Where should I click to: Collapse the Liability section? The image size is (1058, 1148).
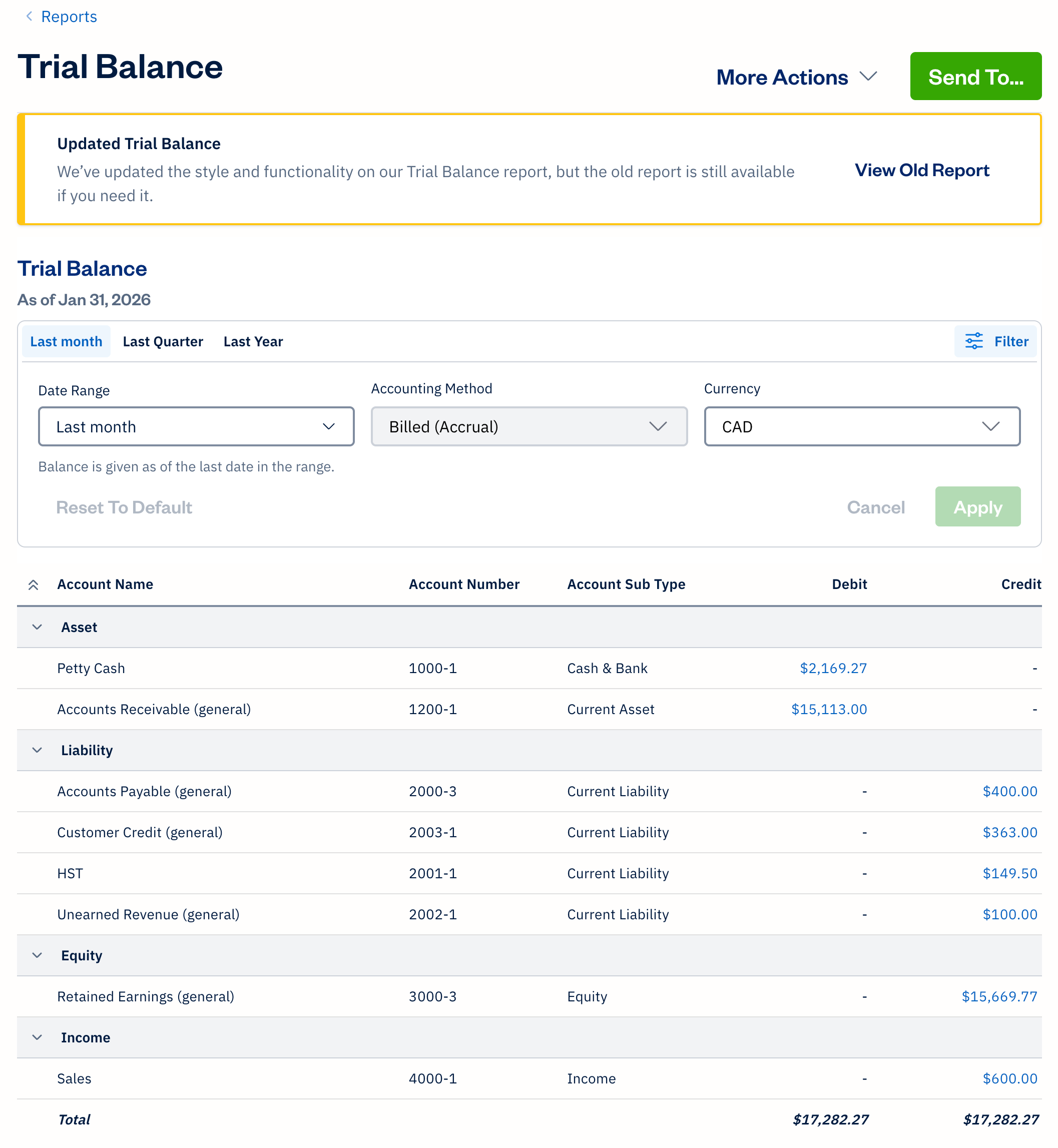coord(37,750)
